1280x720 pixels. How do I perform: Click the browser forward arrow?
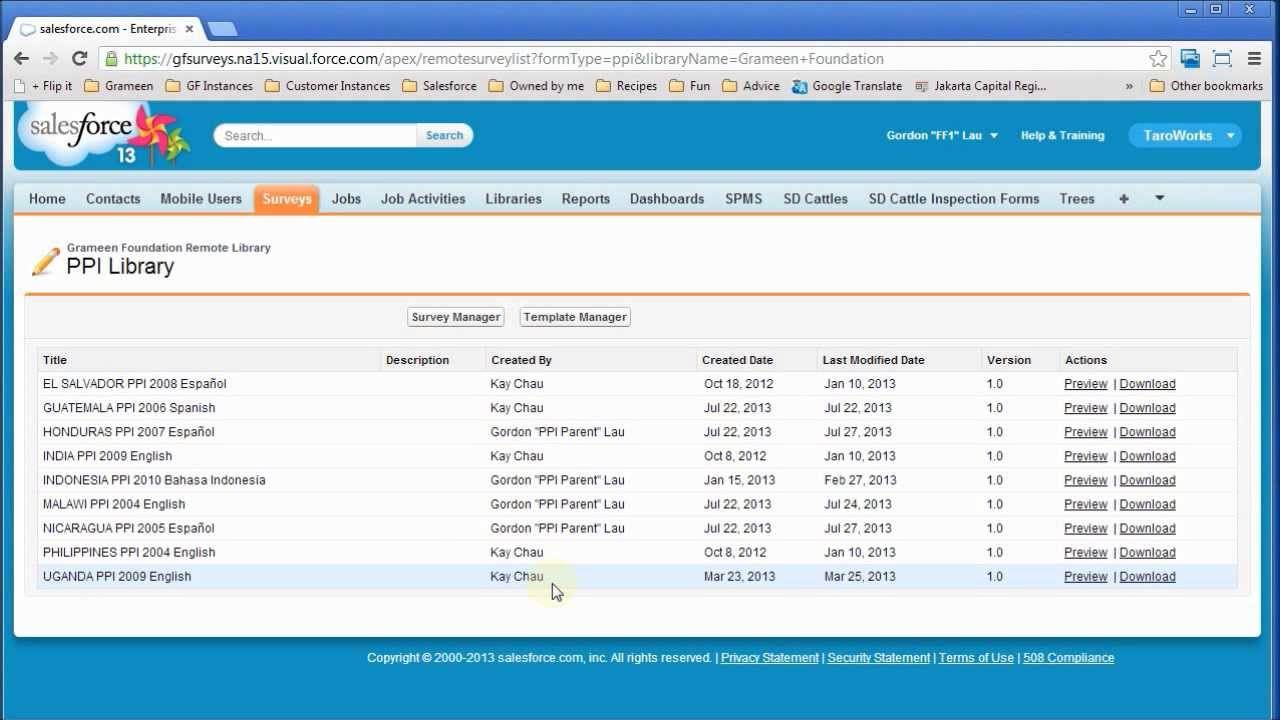click(50, 59)
